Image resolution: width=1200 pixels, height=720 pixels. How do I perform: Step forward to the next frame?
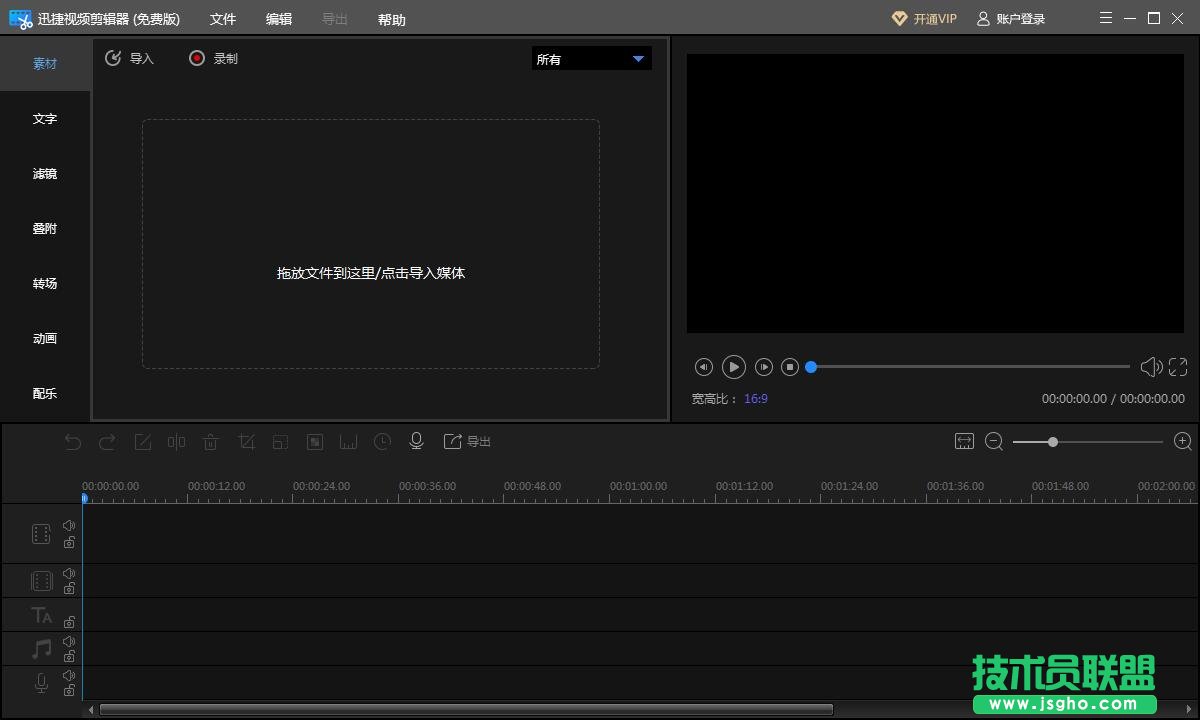pyautogui.click(x=763, y=367)
